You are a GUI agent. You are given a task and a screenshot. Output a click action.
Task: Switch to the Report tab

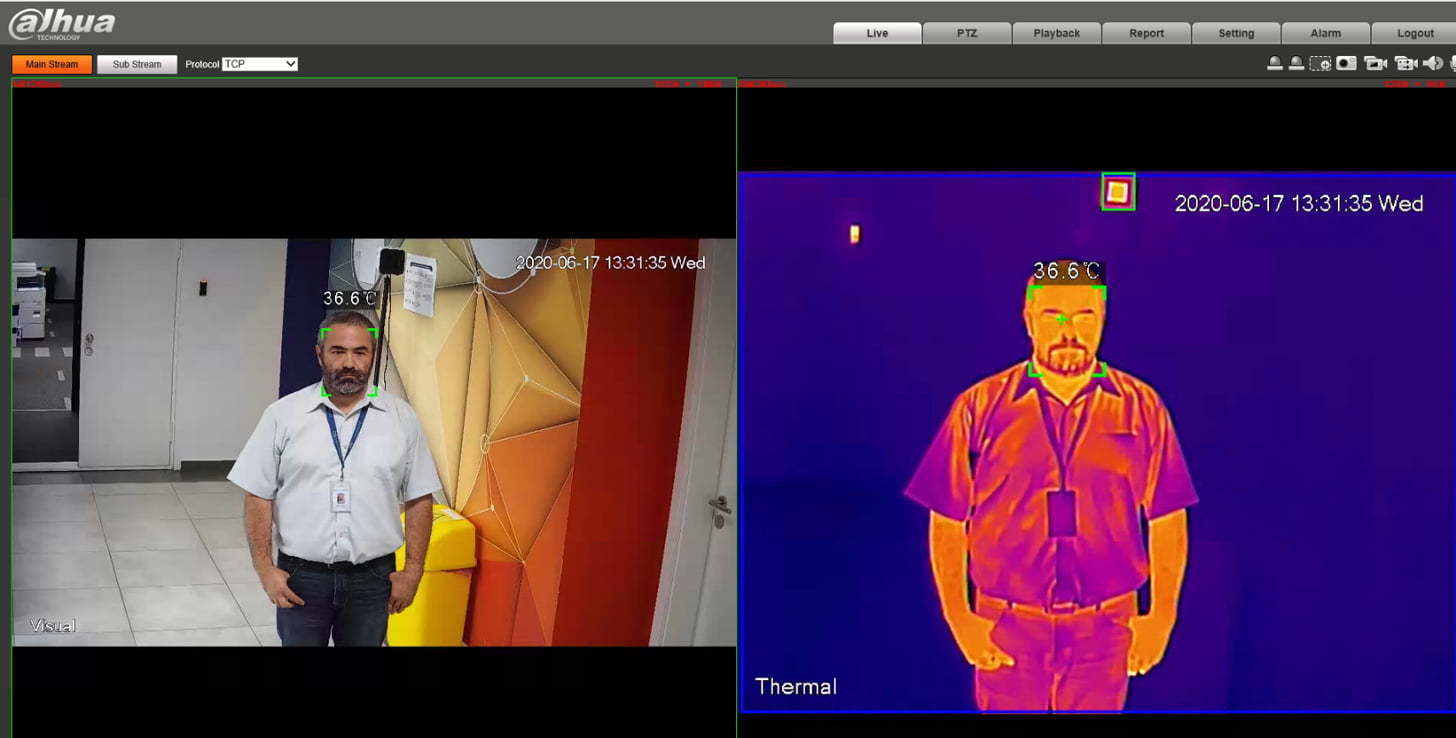[x=1147, y=33]
